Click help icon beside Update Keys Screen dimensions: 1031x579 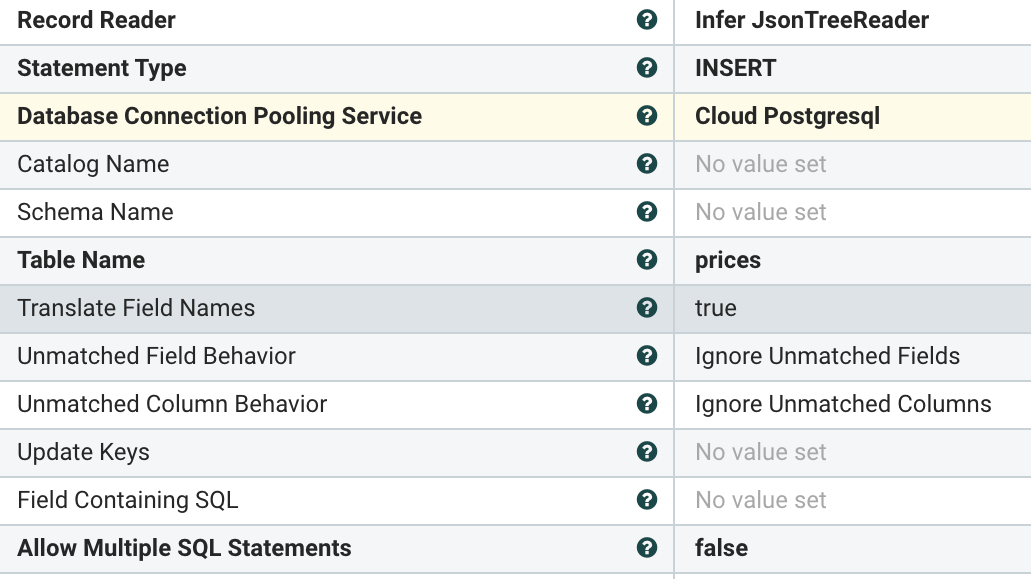[x=647, y=452]
